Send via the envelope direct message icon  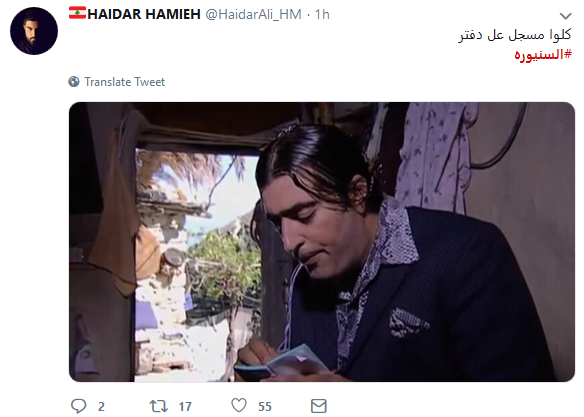point(318,406)
